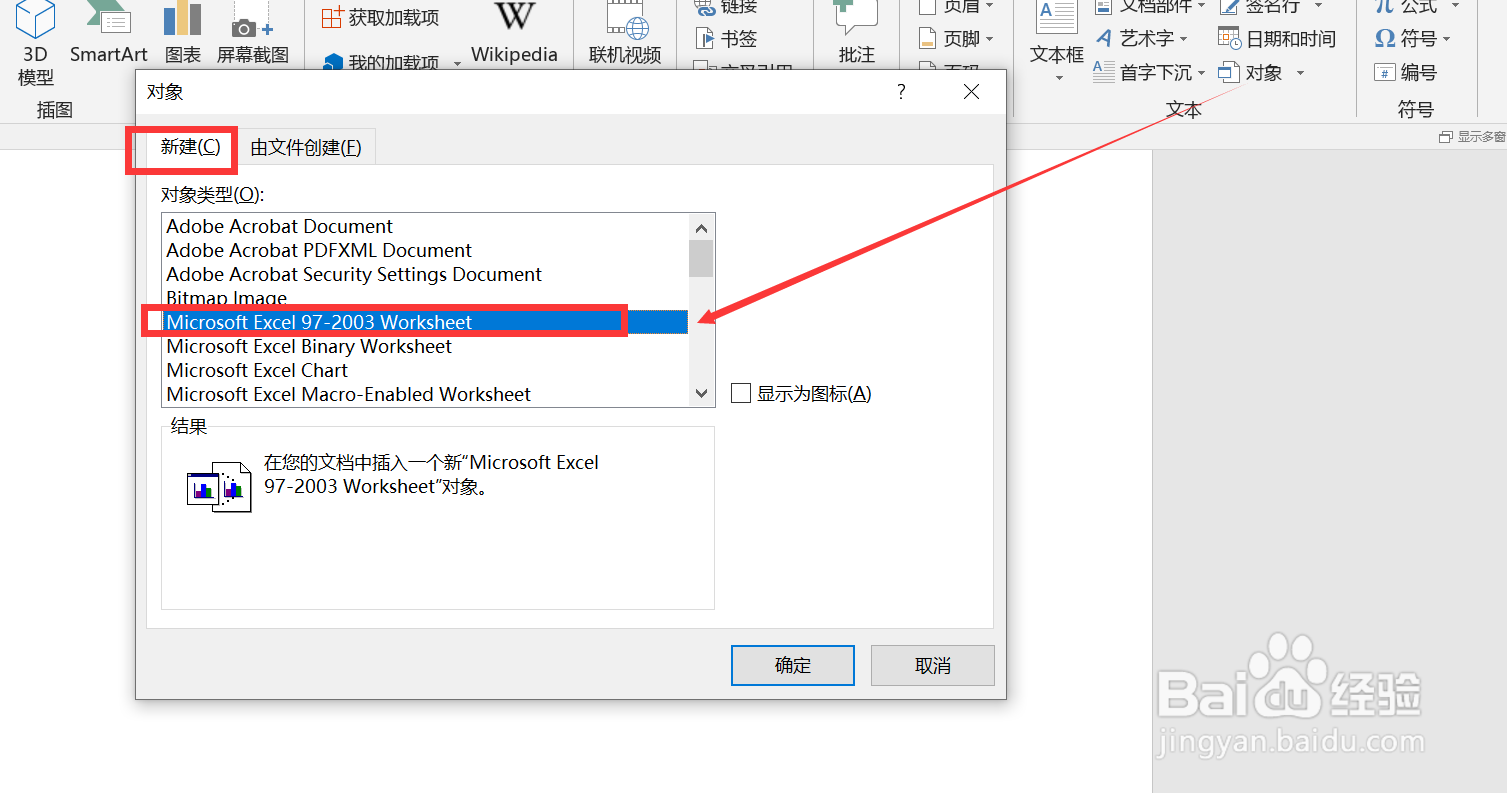Screen dimensions: 1507x793
Task: Expand 我的加载项 dropdown arrow
Action: point(457,64)
